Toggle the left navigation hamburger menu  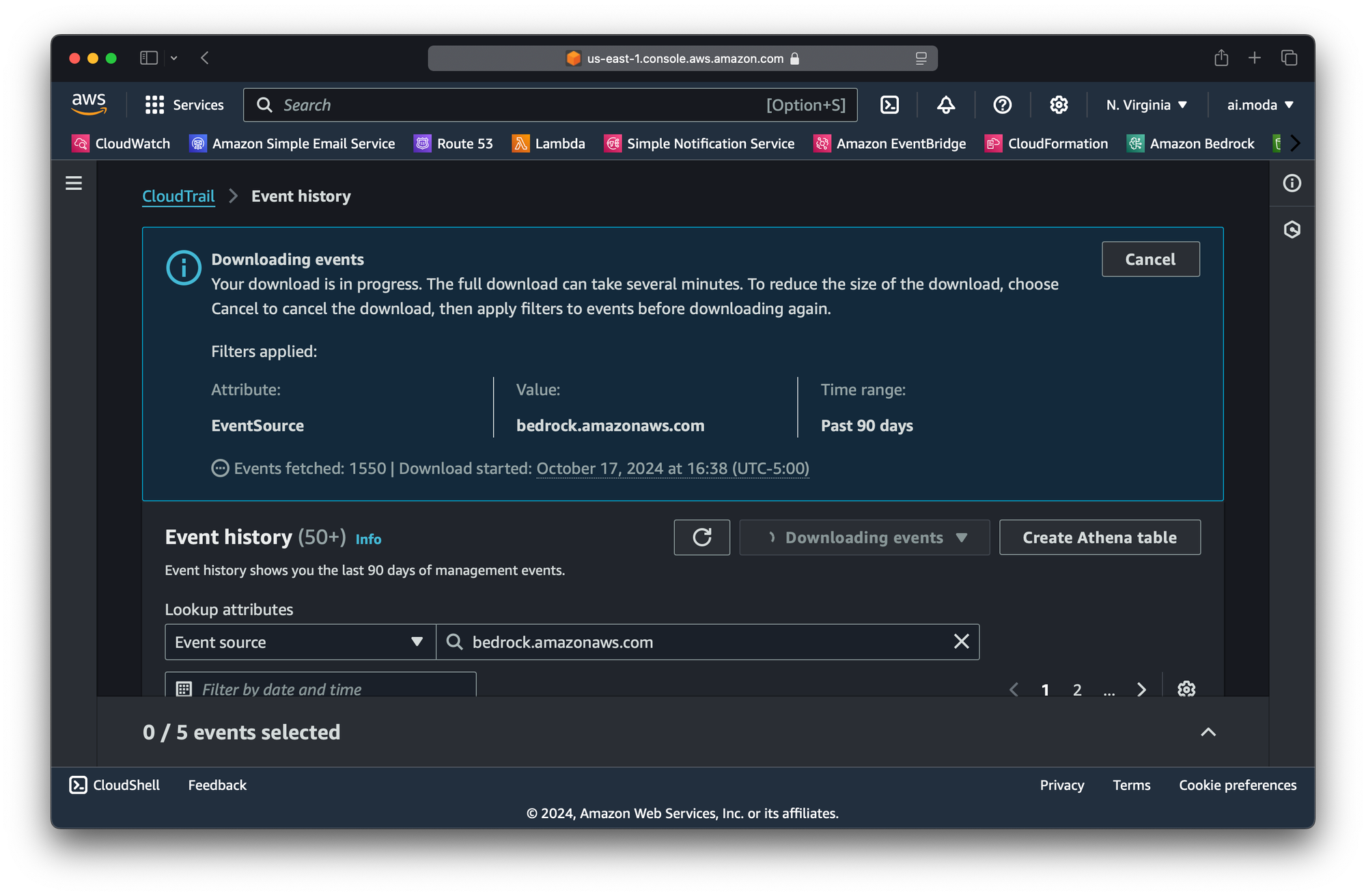[74, 183]
